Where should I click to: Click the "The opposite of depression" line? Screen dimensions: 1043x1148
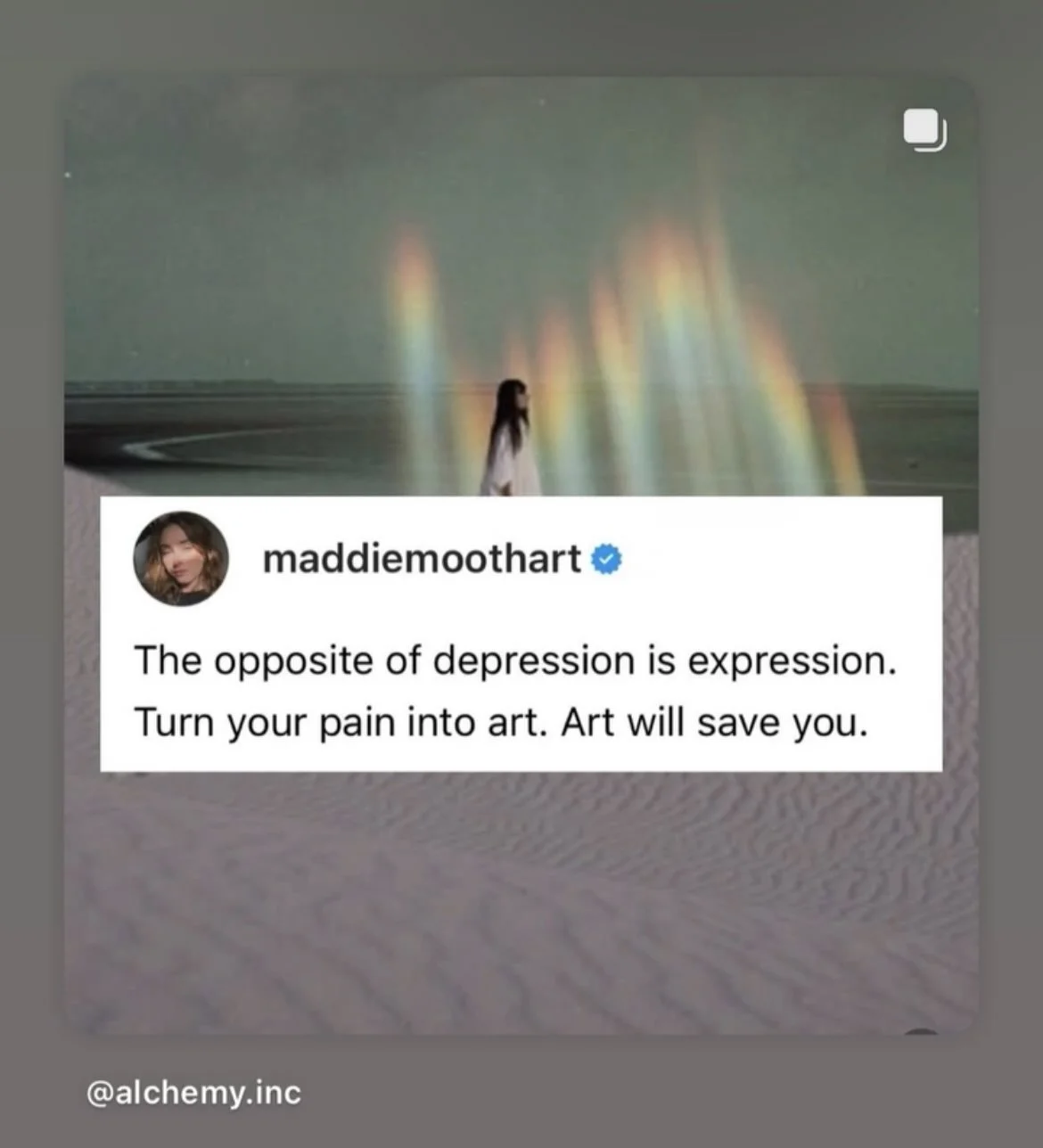[x=515, y=661]
